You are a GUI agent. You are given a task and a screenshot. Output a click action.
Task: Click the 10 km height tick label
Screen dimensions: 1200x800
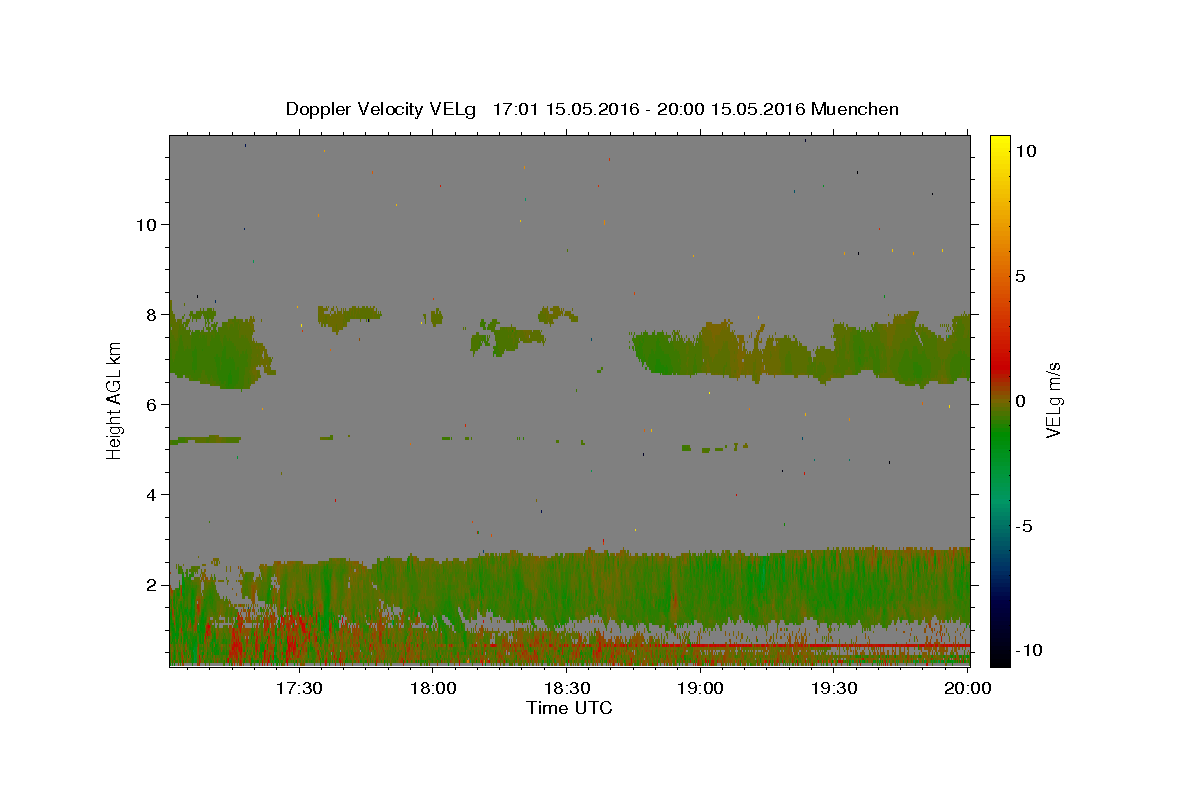click(x=144, y=224)
